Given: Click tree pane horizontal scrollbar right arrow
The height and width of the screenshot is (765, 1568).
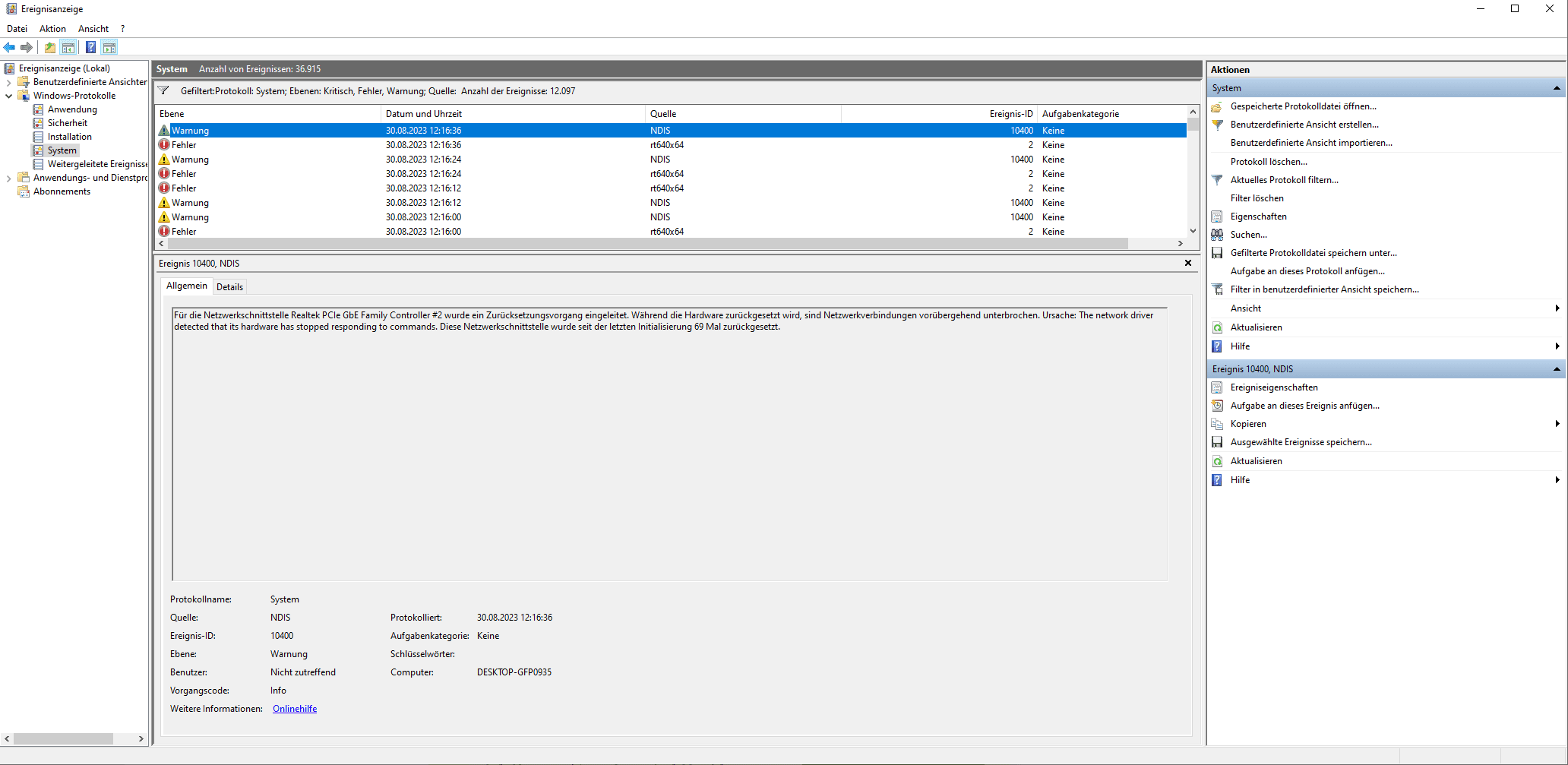Looking at the screenshot, I should pos(141,738).
